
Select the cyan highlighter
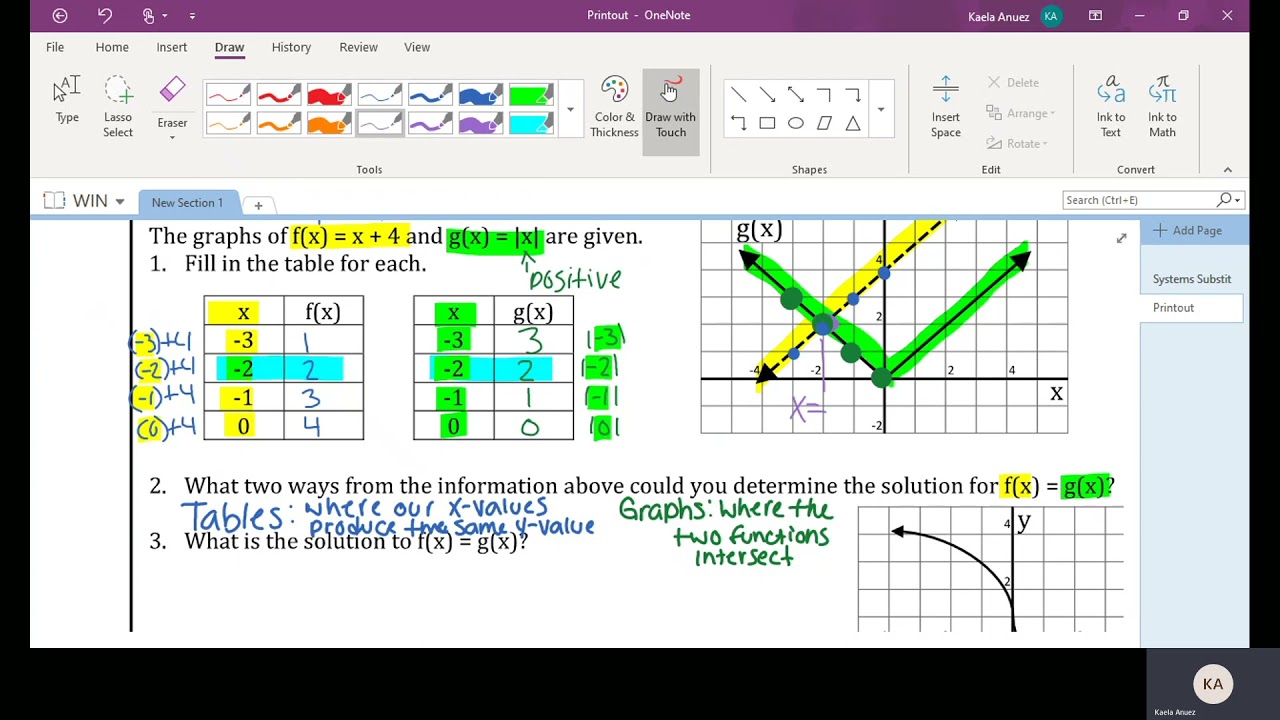[531, 123]
